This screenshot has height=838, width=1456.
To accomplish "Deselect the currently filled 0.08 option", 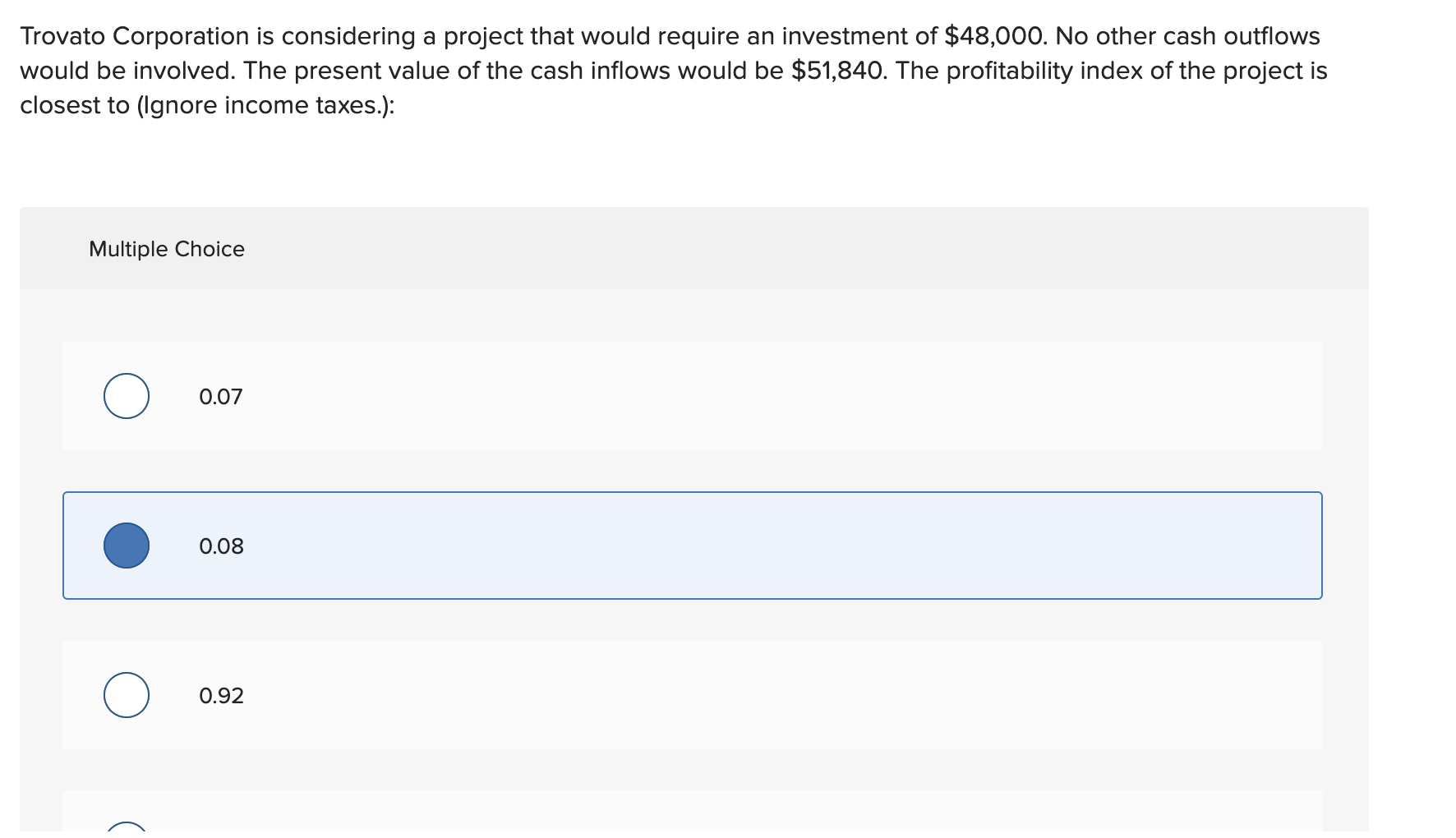I will (127, 545).
